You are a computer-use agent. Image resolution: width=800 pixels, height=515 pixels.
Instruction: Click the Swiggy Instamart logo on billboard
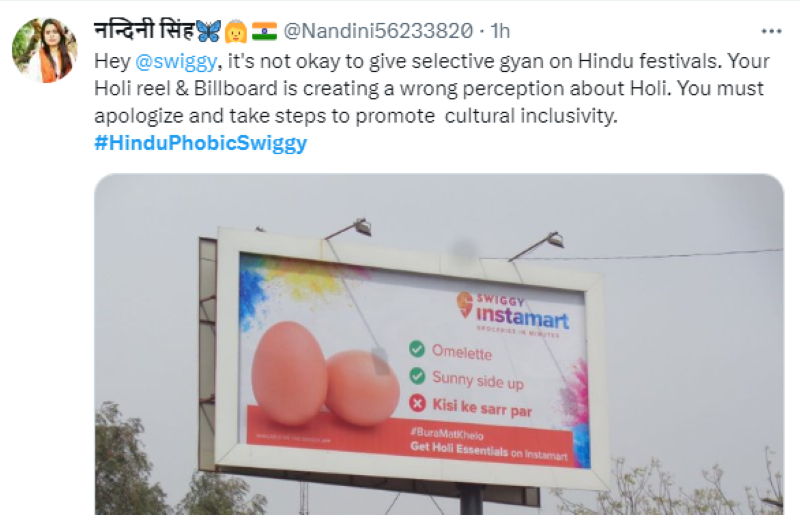(x=513, y=312)
